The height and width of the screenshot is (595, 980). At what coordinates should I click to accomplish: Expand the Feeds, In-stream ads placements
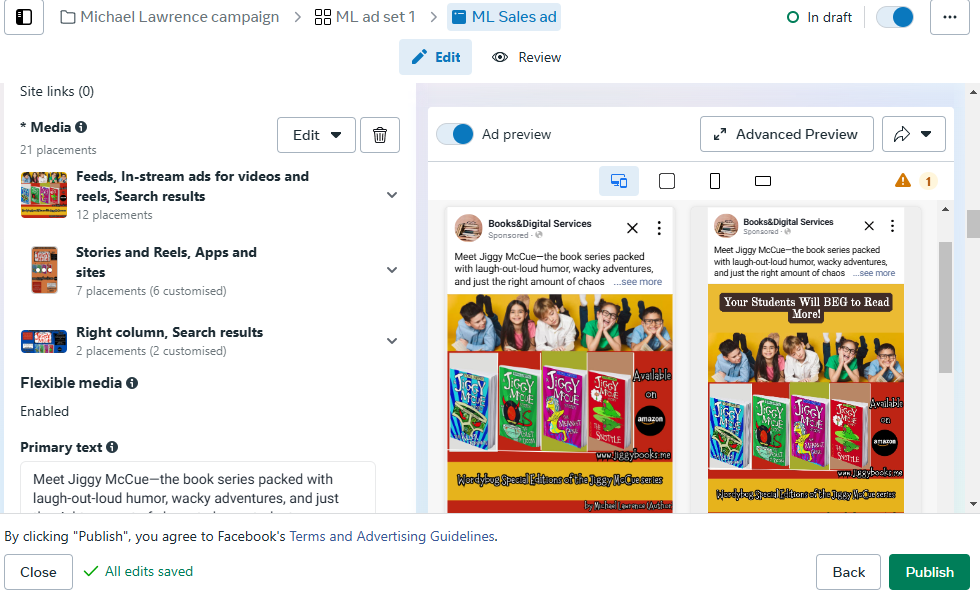click(x=392, y=195)
